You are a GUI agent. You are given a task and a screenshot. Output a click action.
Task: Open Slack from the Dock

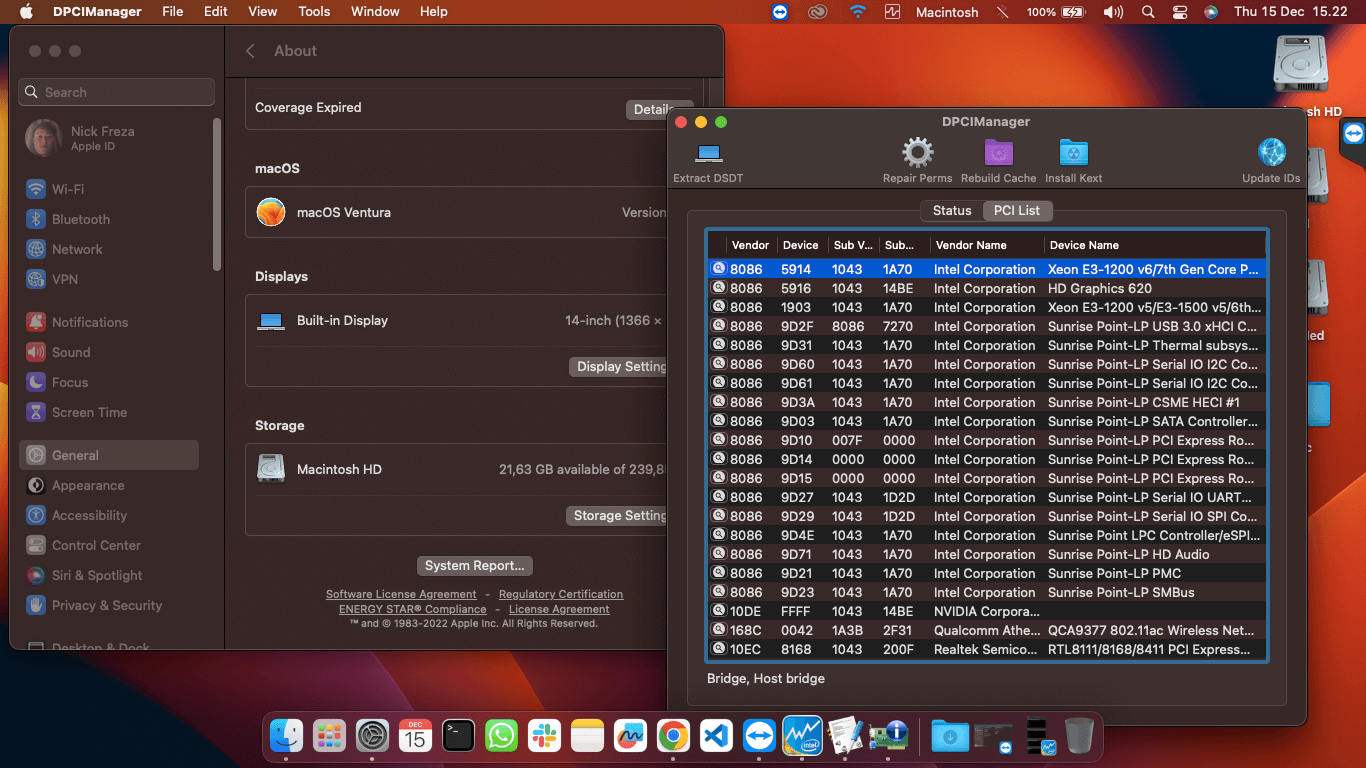click(x=544, y=736)
